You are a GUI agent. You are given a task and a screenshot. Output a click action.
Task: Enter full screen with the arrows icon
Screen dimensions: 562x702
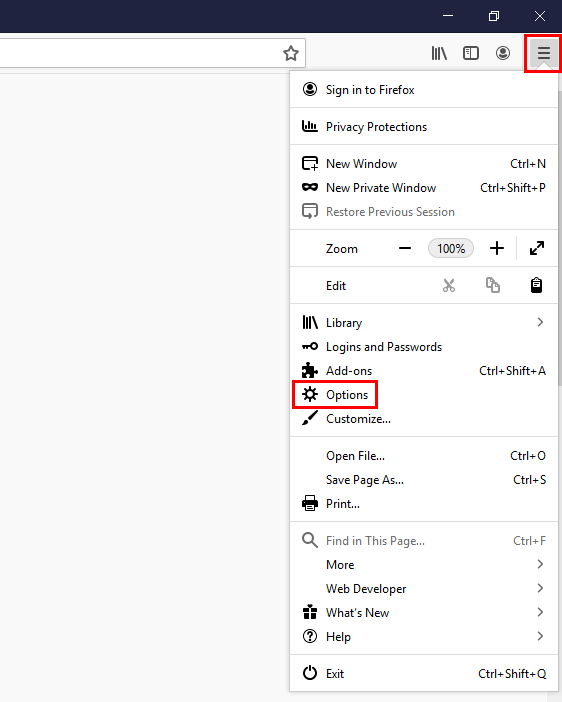click(537, 248)
